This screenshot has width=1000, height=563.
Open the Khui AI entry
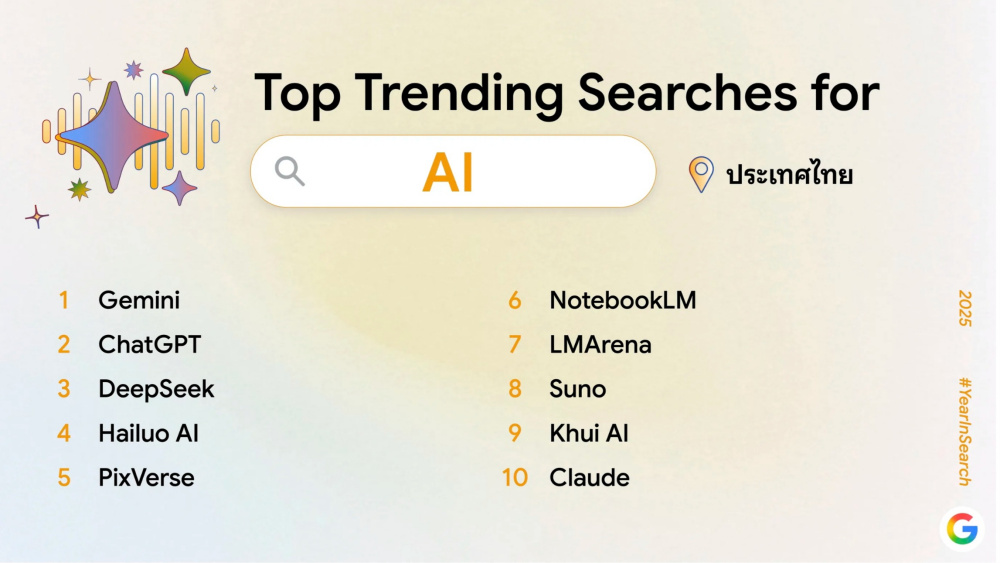click(589, 434)
